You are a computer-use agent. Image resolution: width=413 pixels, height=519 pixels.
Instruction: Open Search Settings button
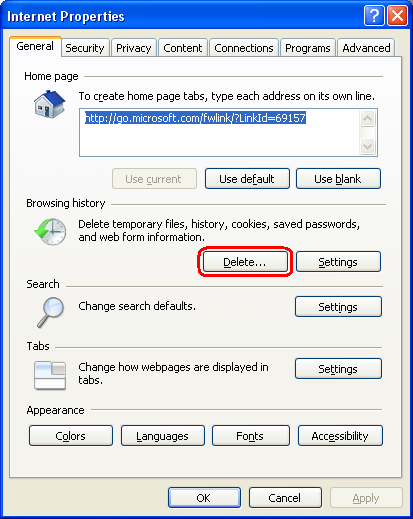338,306
